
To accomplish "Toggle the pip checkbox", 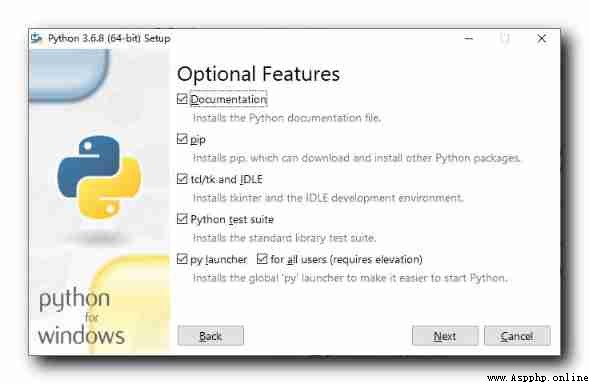I will (x=182, y=139).
